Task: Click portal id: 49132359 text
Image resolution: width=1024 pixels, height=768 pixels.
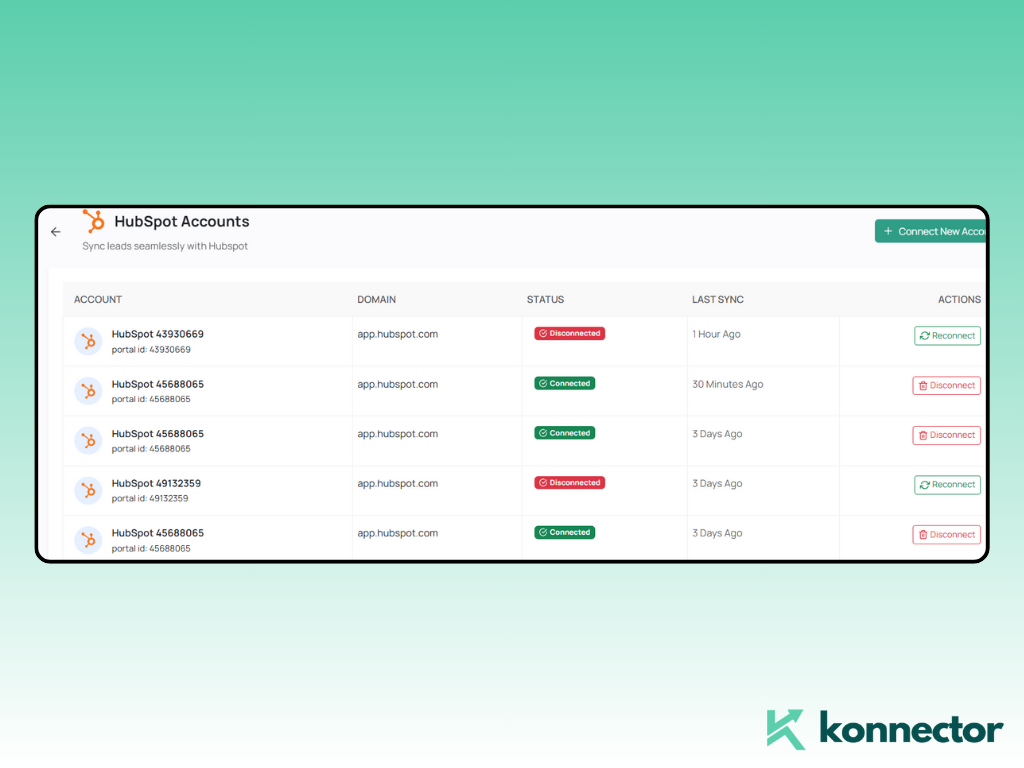Action: tap(150, 498)
